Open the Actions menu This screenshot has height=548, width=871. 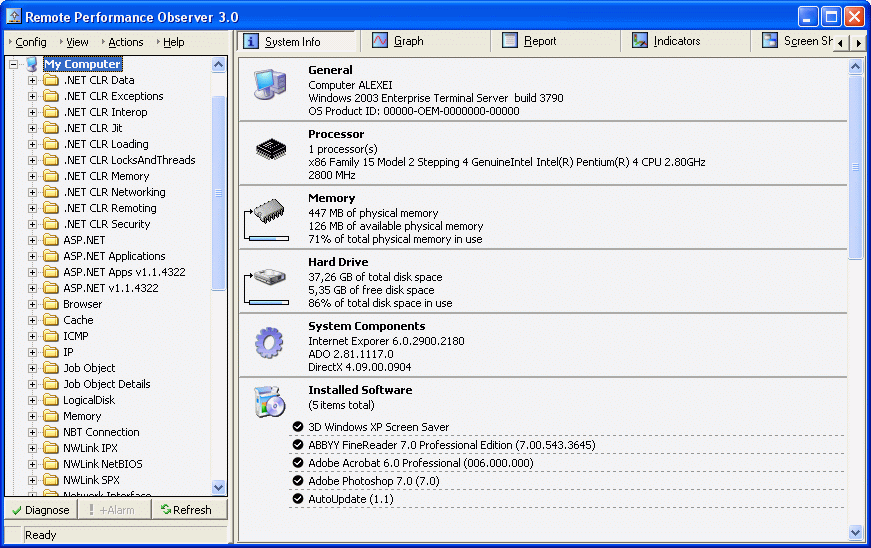coord(123,42)
